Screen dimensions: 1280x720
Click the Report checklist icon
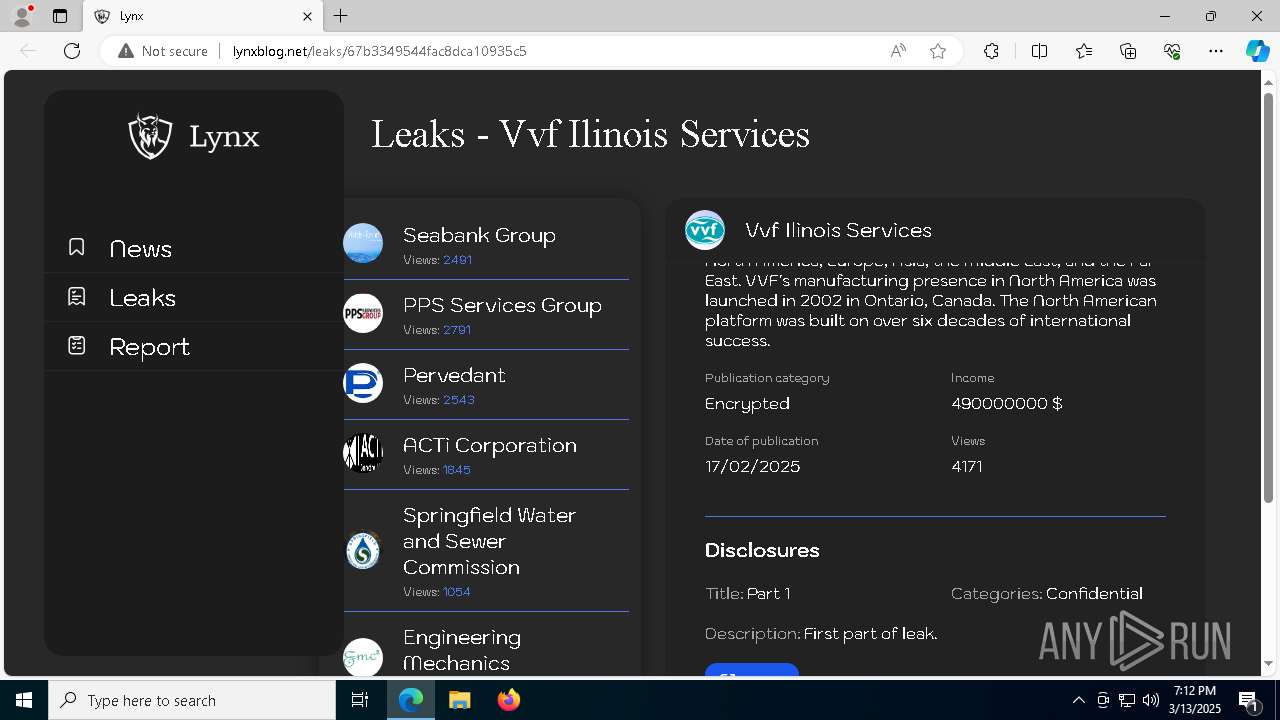point(76,345)
